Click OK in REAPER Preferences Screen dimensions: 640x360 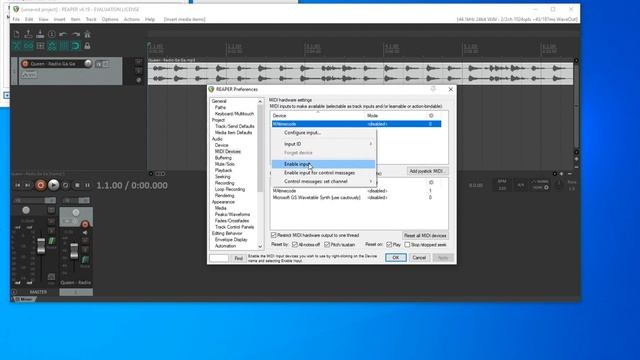coord(396,258)
